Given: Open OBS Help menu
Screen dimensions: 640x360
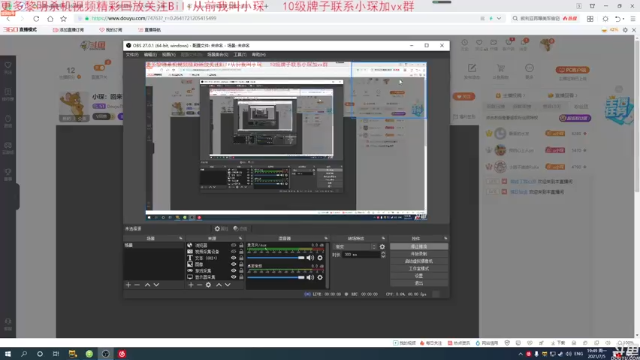Looking at the screenshot, I should click(258, 55).
